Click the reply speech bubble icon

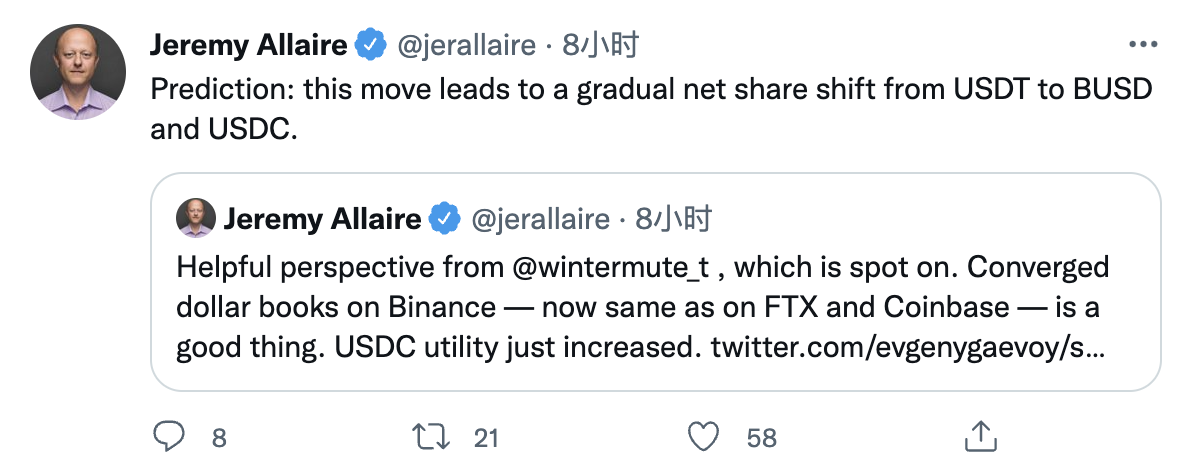pyautogui.click(x=169, y=437)
